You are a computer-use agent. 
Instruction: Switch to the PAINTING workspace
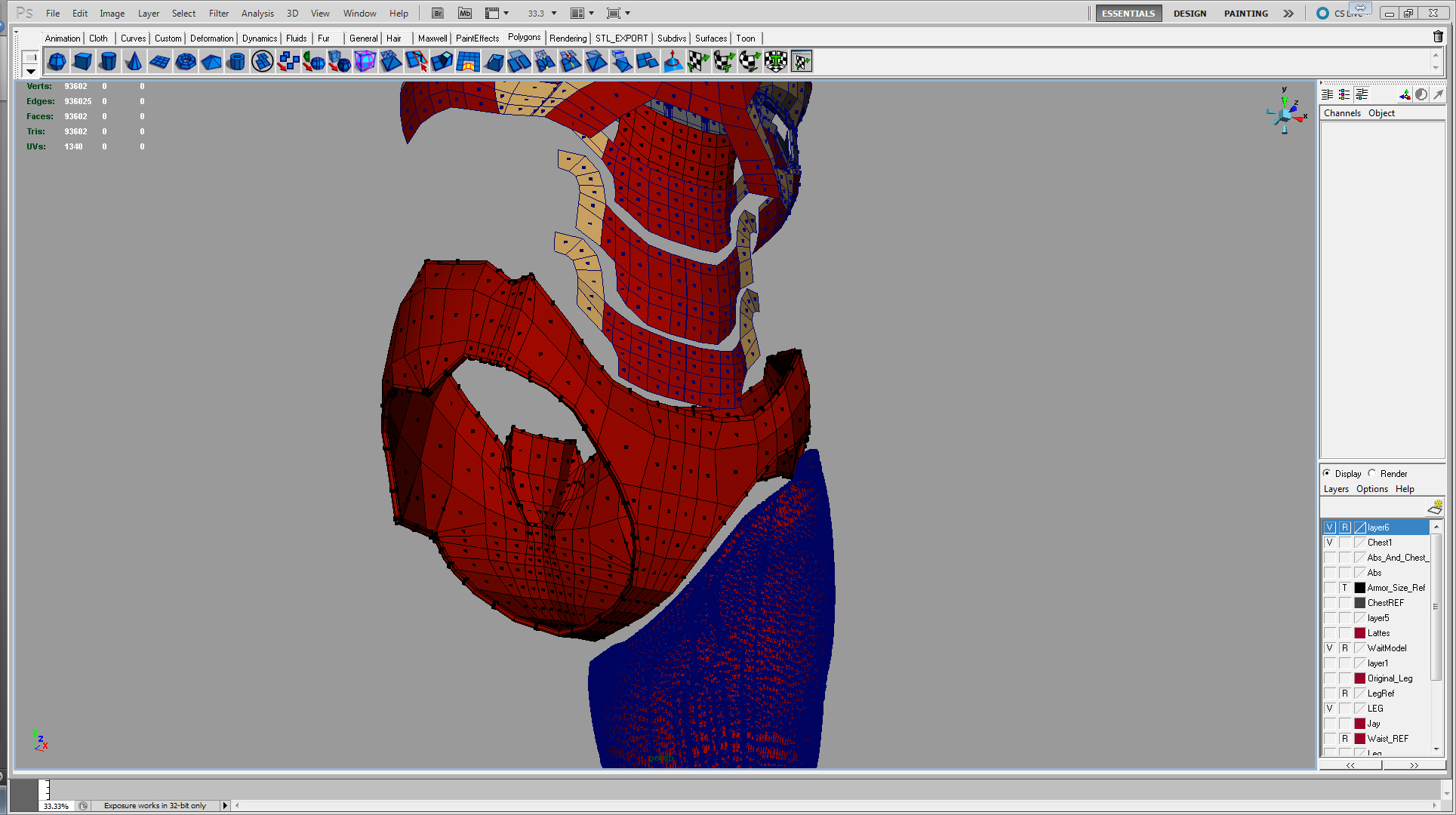click(x=1245, y=14)
